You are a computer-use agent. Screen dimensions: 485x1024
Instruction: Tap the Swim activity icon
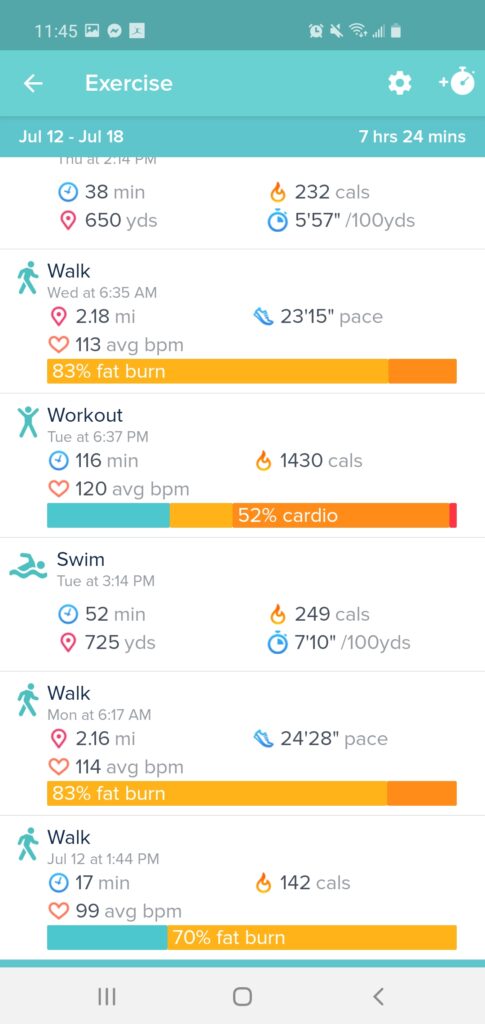click(28, 566)
